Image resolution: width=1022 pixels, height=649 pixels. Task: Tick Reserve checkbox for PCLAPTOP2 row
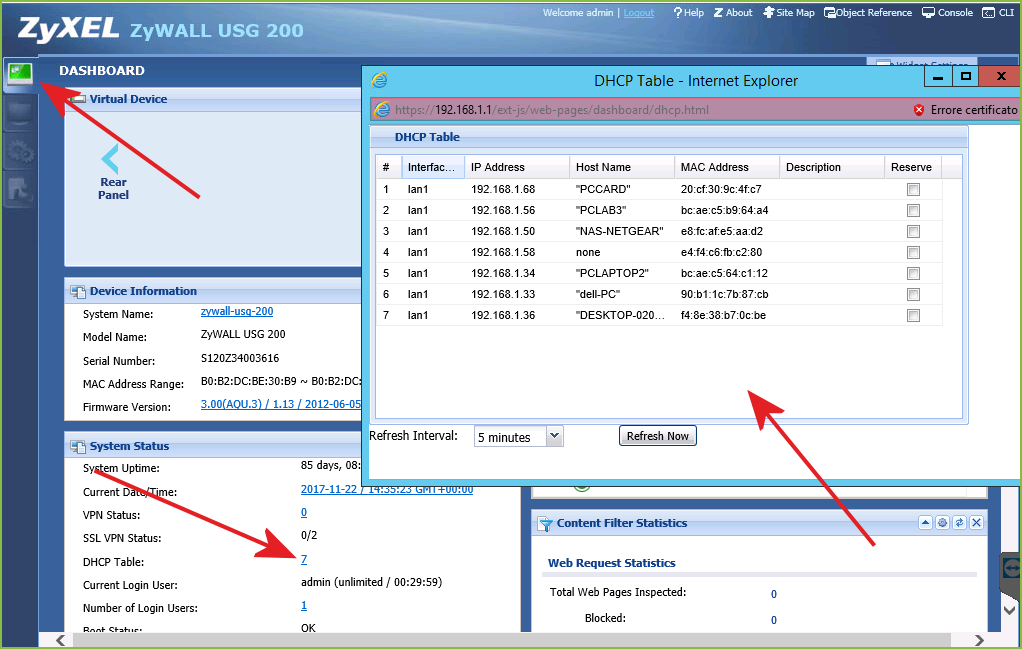[913, 274]
